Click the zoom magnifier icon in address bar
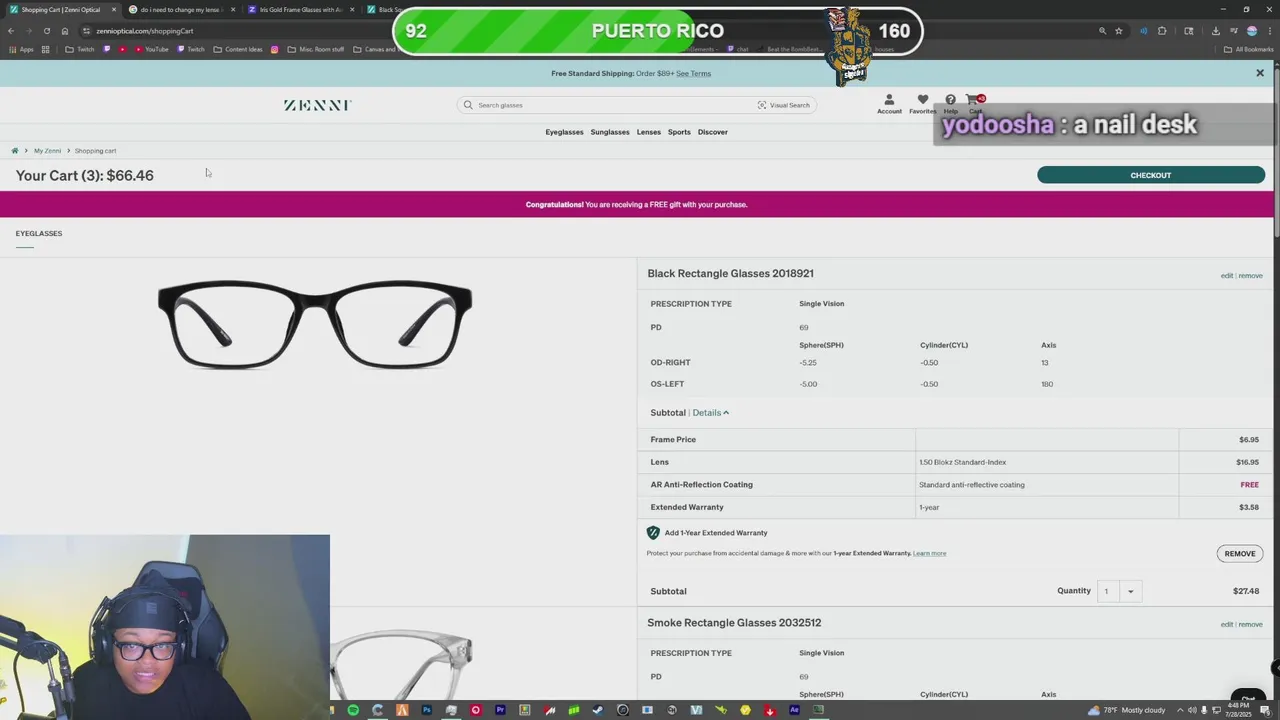Screen dimensions: 1280x720 click(1103, 31)
